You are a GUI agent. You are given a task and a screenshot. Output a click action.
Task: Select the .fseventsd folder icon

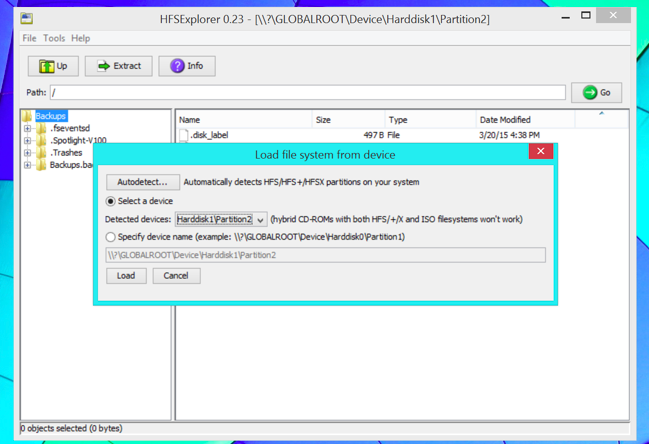click(x=41, y=128)
